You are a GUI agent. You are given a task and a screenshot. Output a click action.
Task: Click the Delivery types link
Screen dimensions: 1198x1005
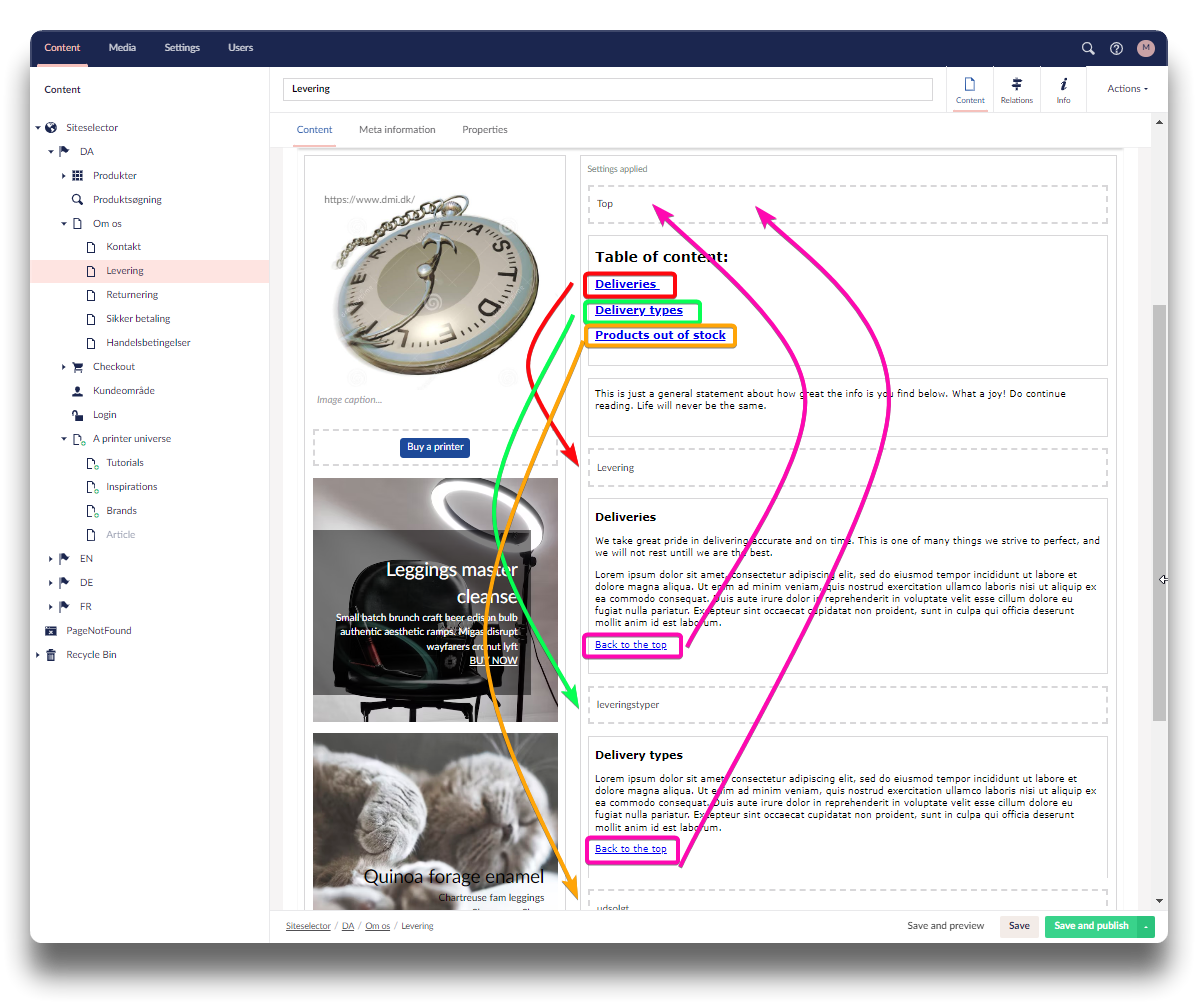[x=639, y=311]
